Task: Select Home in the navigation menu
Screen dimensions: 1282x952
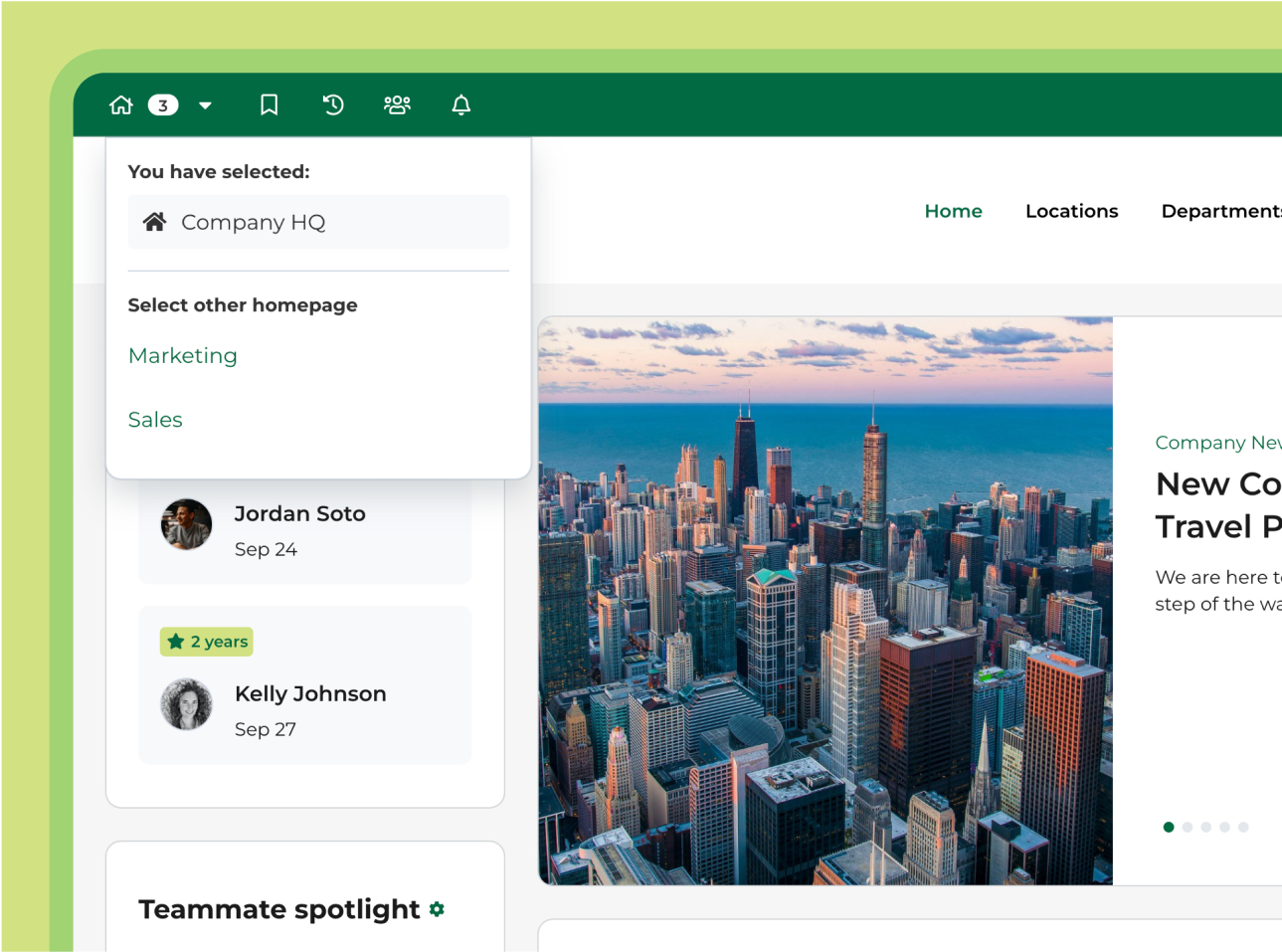Action: click(953, 211)
